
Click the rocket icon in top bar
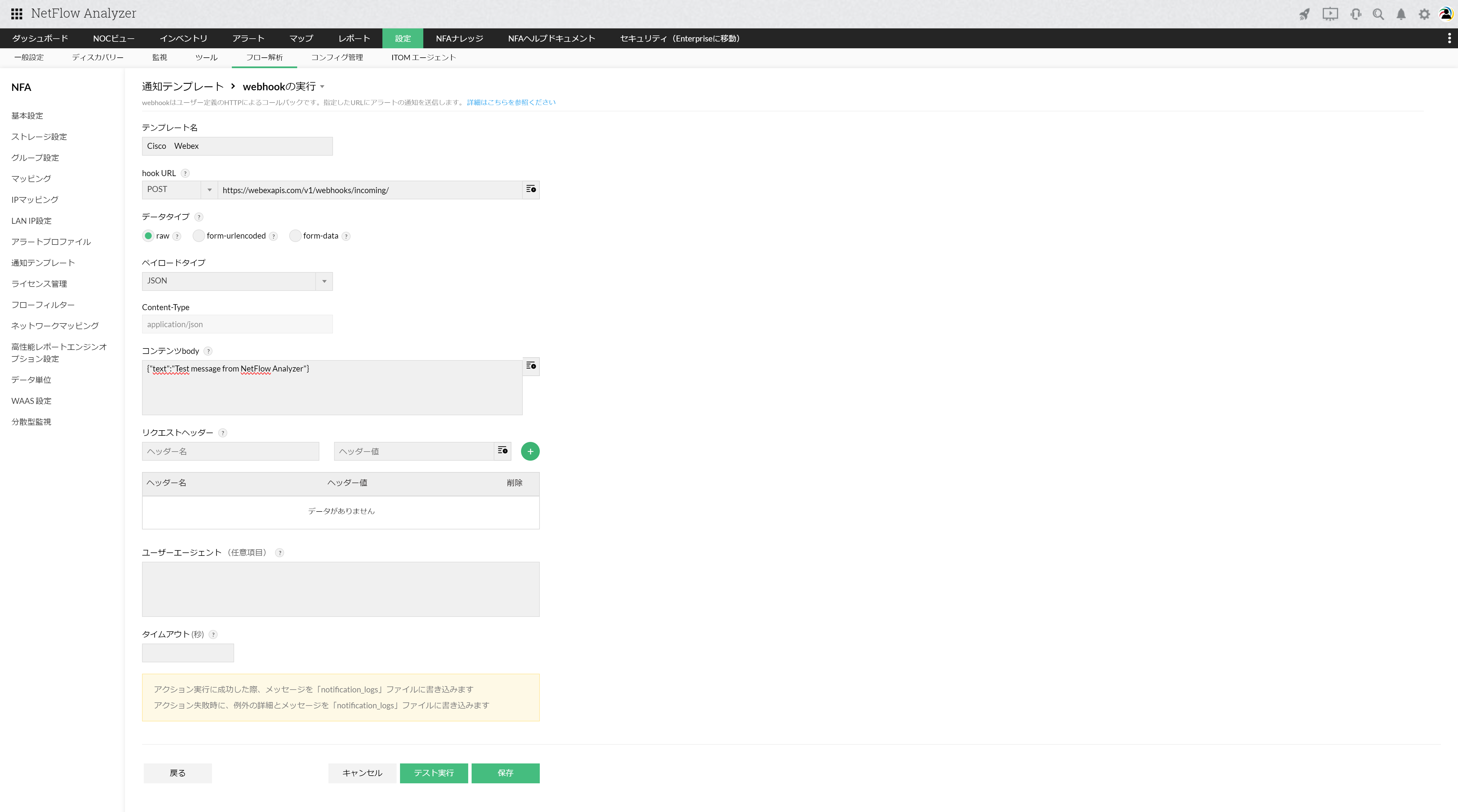[x=1304, y=14]
